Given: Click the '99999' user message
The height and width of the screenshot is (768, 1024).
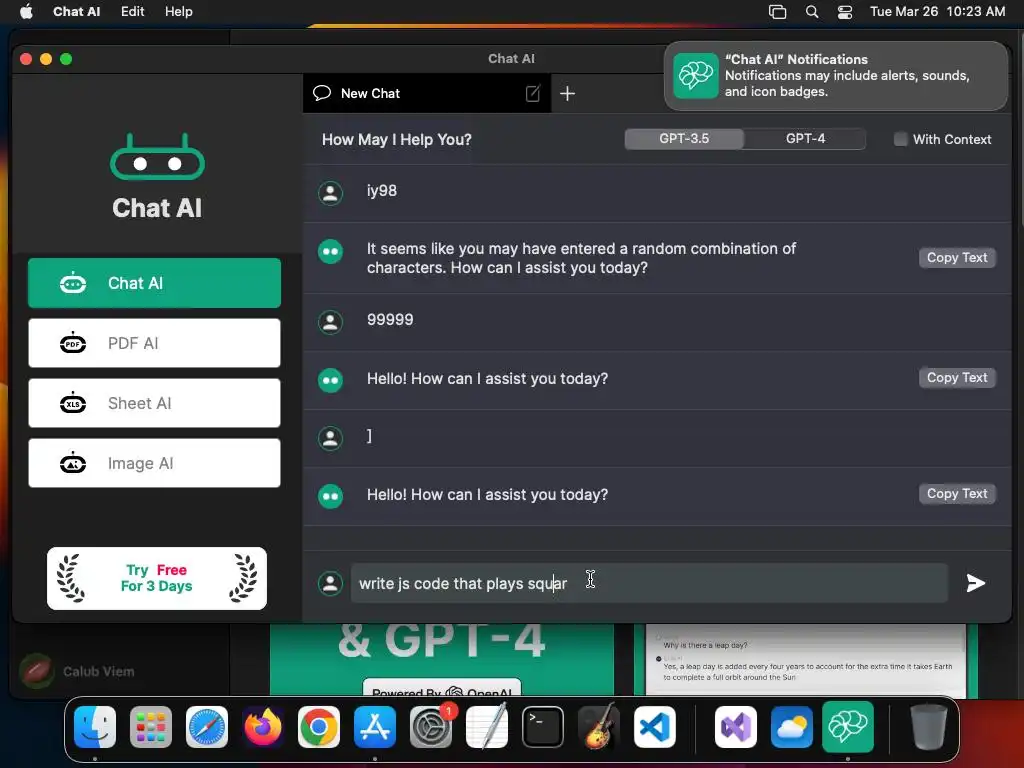Looking at the screenshot, I should [390, 320].
